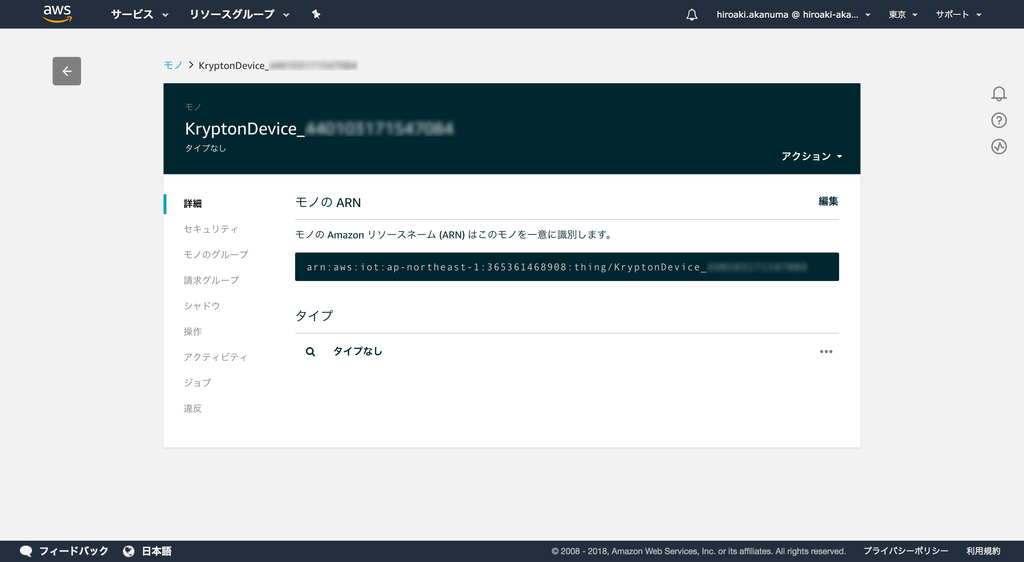This screenshot has width=1024, height=562.
Task: Click the ARN string box
Action: point(567,267)
